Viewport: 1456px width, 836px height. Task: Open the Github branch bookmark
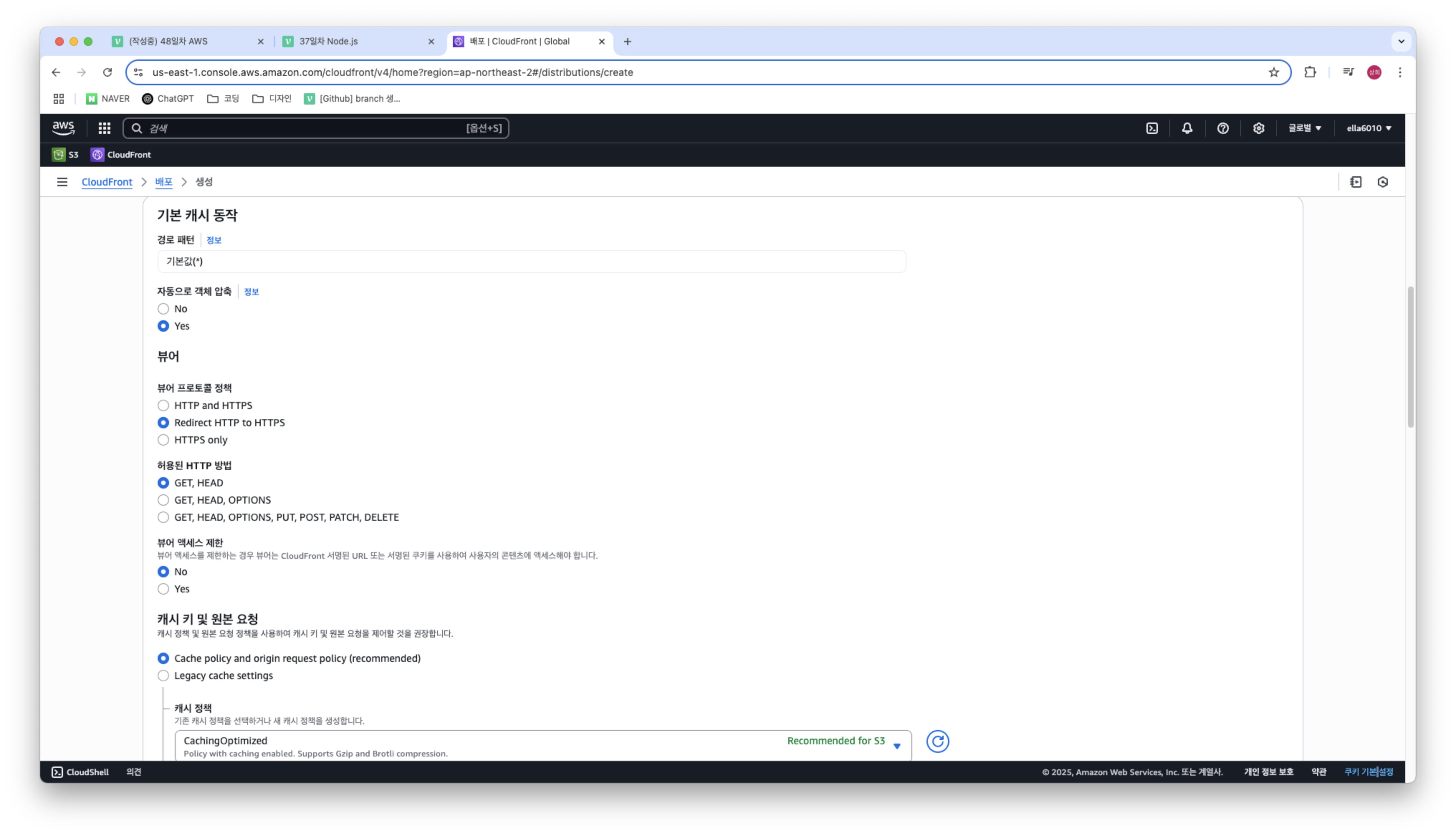point(352,99)
